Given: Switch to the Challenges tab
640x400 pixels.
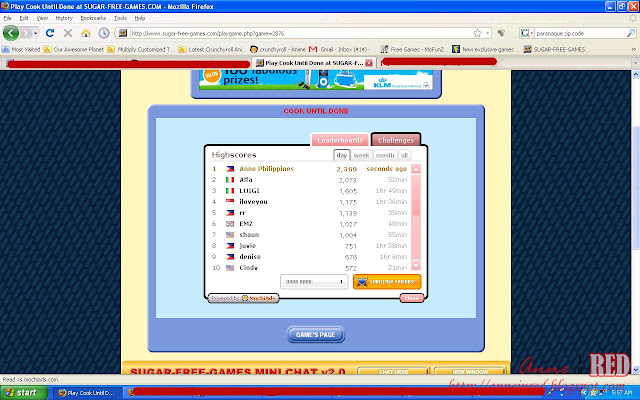Looking at the screenshot, I should (x=396, y=140).
